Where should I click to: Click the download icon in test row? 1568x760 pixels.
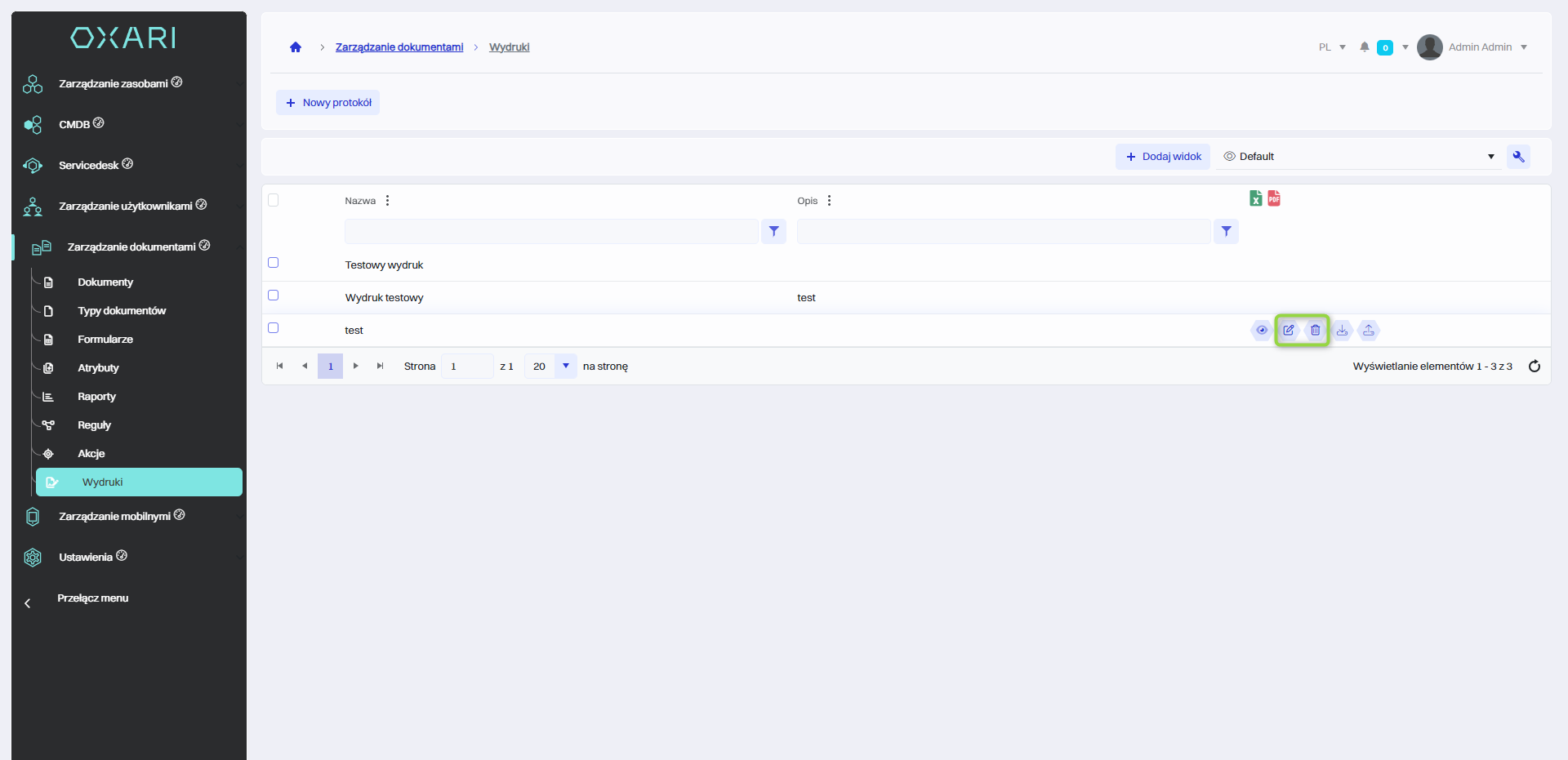pyautogui.click(x=1342, y=331)
